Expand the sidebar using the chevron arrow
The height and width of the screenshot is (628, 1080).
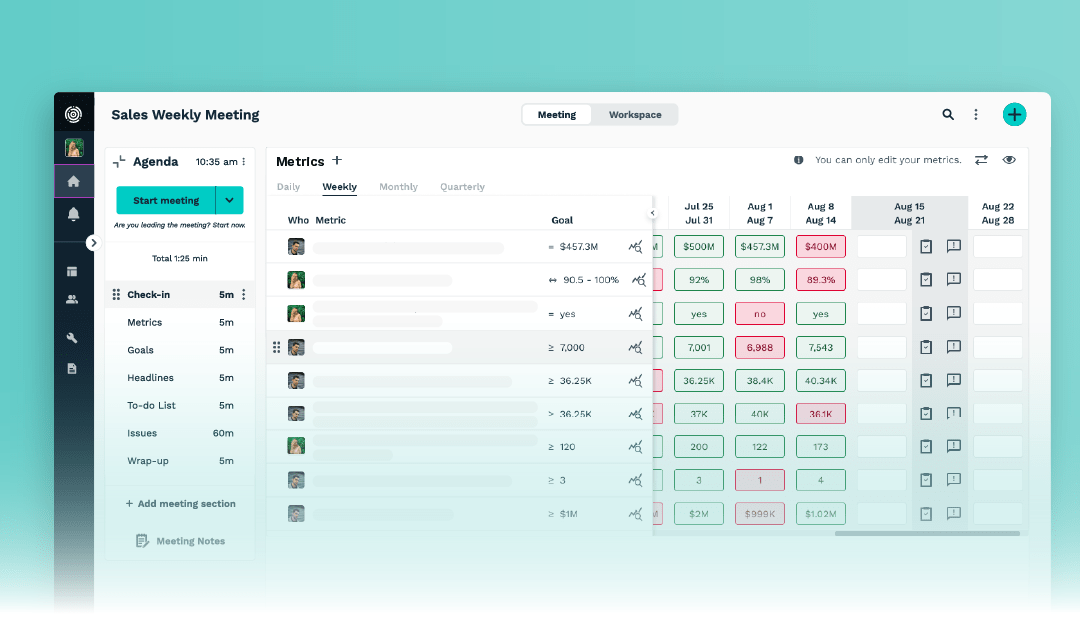point(93,242)
